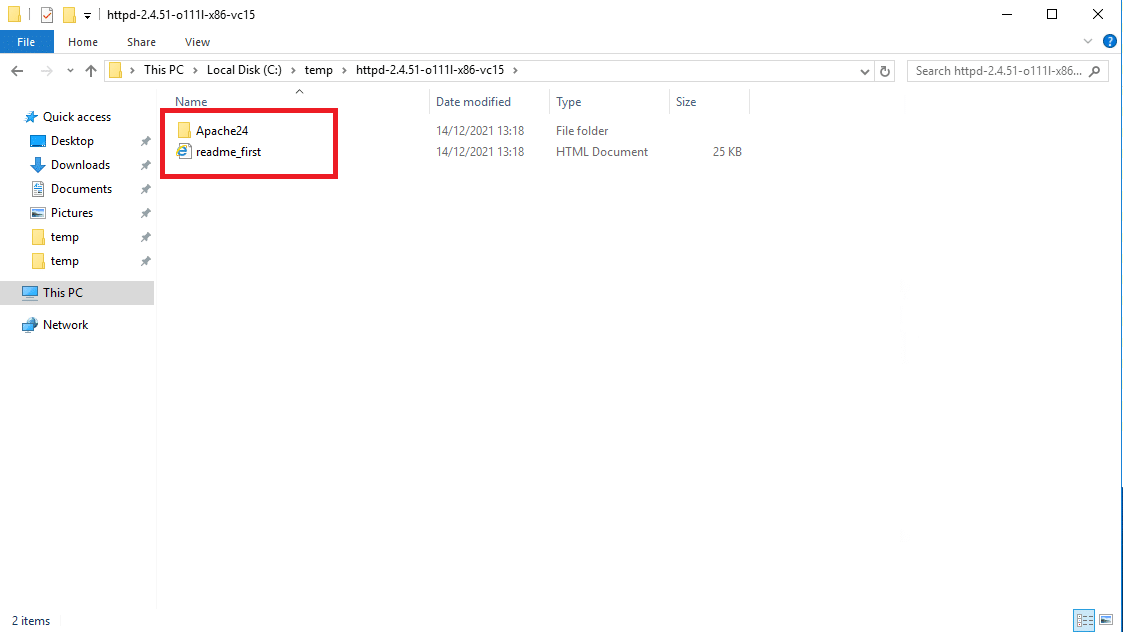1123x632 pixels.
Task: Open Desktop in the navigation pane
Action: click(x=72, y=141)
